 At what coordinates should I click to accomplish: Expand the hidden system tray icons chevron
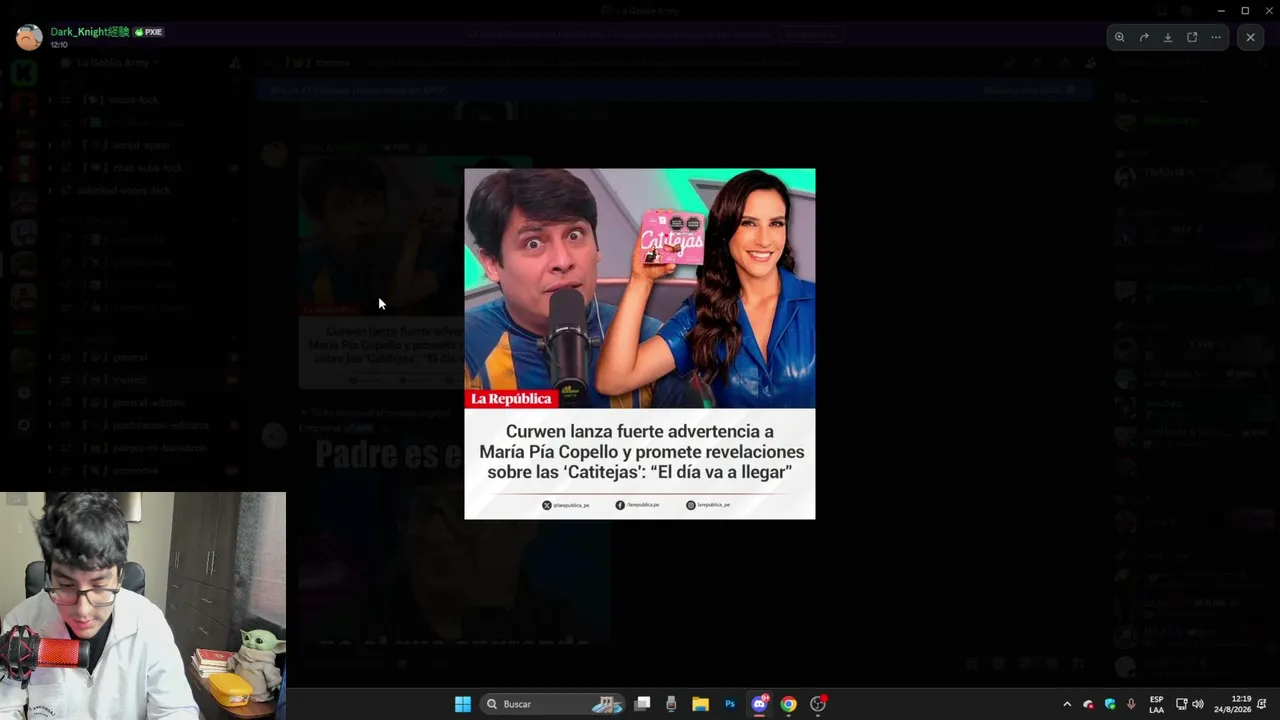tap(1067, 704)
